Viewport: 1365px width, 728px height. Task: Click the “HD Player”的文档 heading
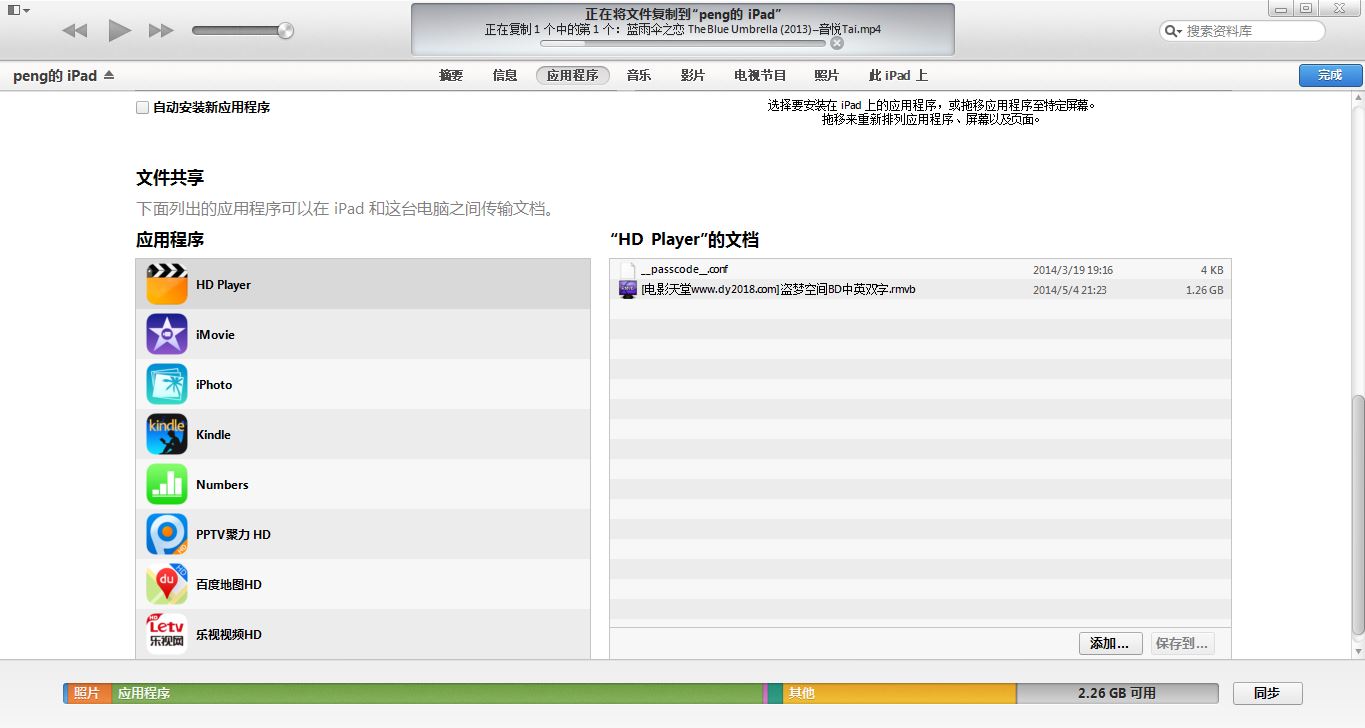(684, 240)
